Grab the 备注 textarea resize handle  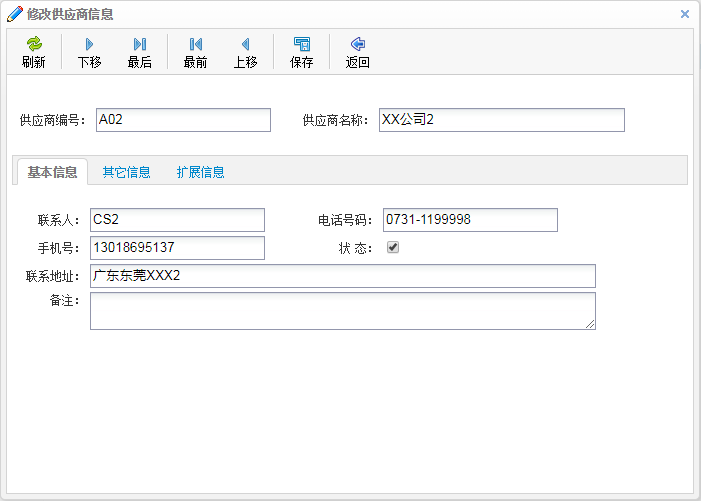(590, 324)
